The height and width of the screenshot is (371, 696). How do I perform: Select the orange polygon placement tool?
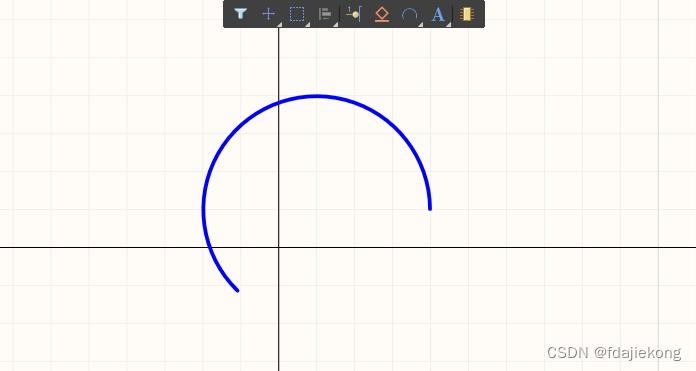tap(382, 14)
